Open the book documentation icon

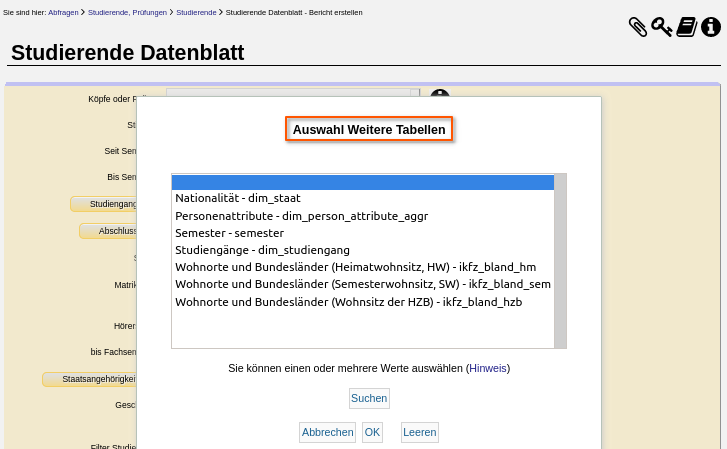coord(686,27)
